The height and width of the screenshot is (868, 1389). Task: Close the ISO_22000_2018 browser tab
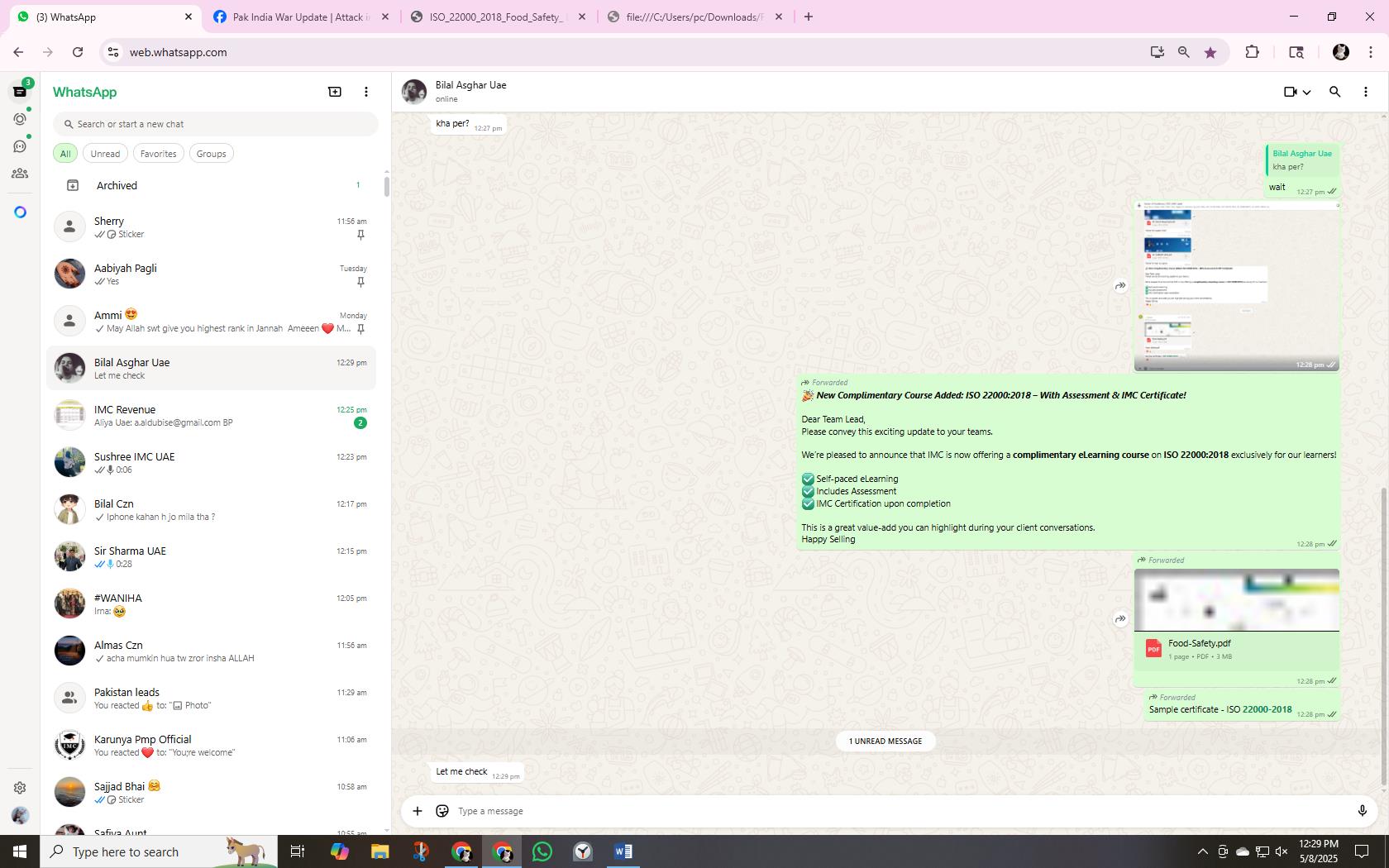coord(582,17)
